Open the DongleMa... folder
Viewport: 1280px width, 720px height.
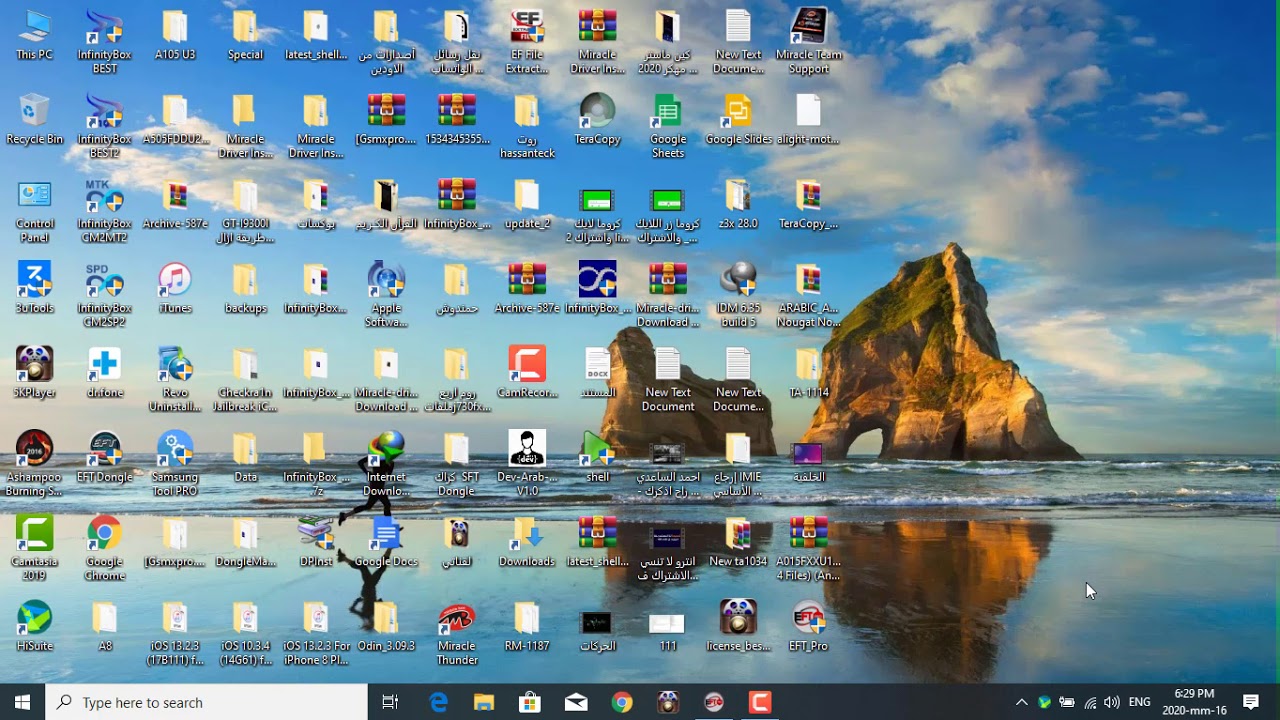pos(245,541)
